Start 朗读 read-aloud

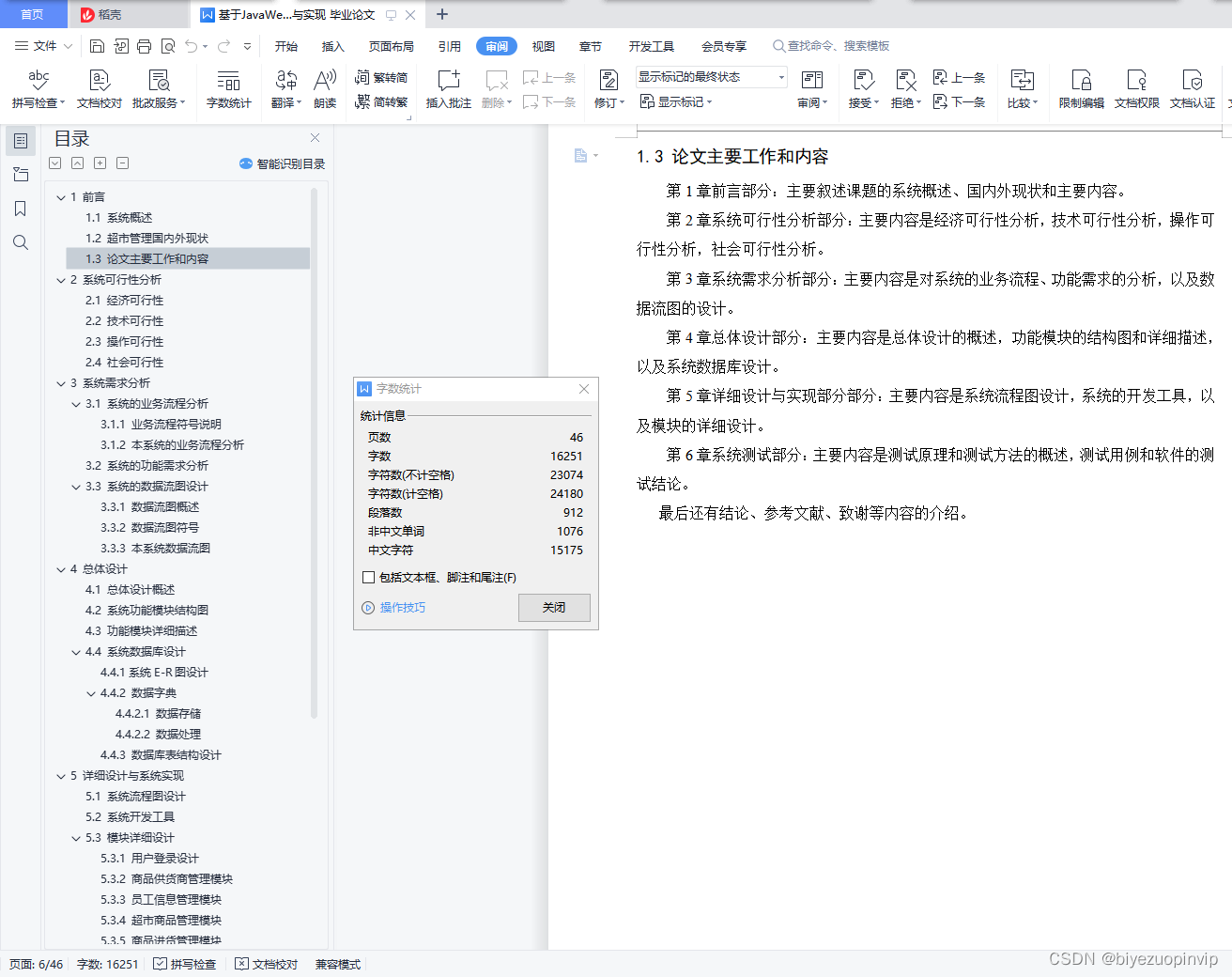[323, 88]
